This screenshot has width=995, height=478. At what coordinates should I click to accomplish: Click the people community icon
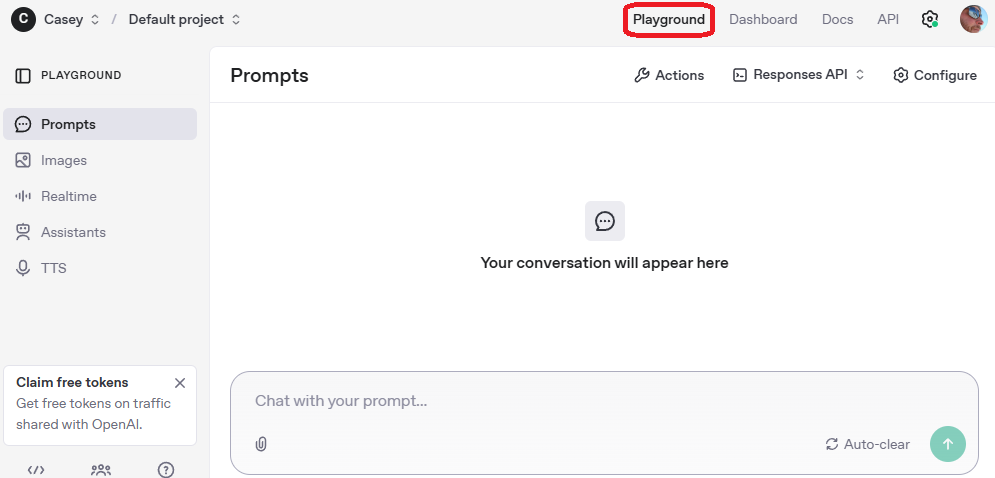(101, 469)
